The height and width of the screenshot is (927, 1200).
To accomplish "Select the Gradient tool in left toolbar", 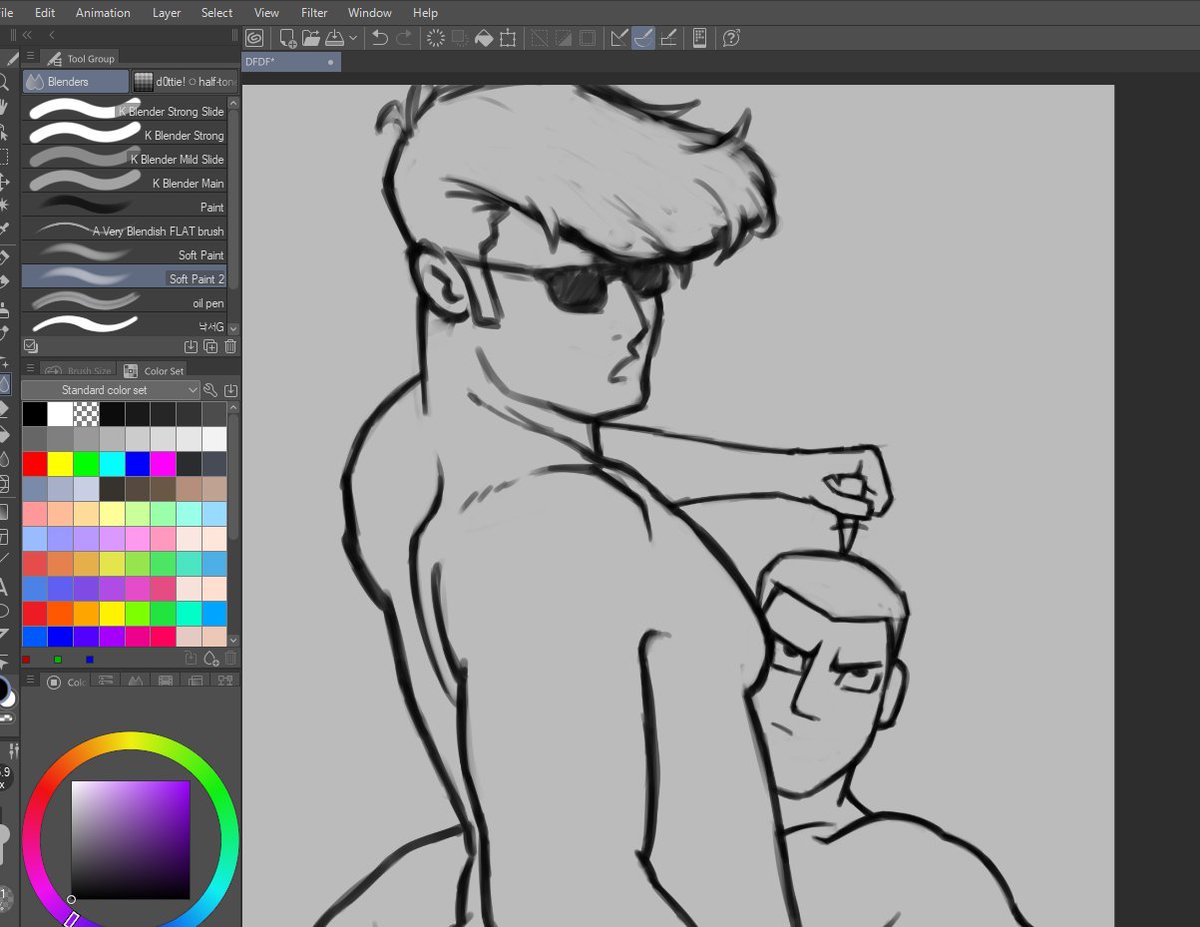I will tap(4, 512).
